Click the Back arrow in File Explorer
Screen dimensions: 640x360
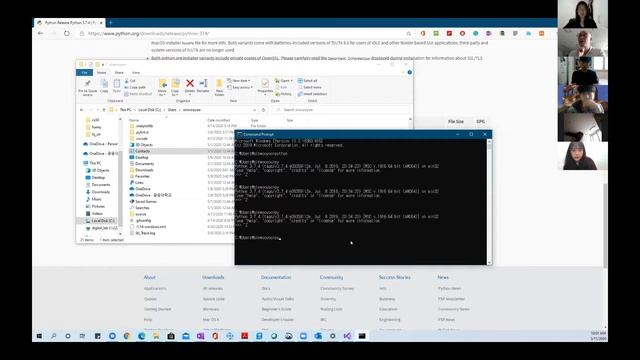pos(82,110)
